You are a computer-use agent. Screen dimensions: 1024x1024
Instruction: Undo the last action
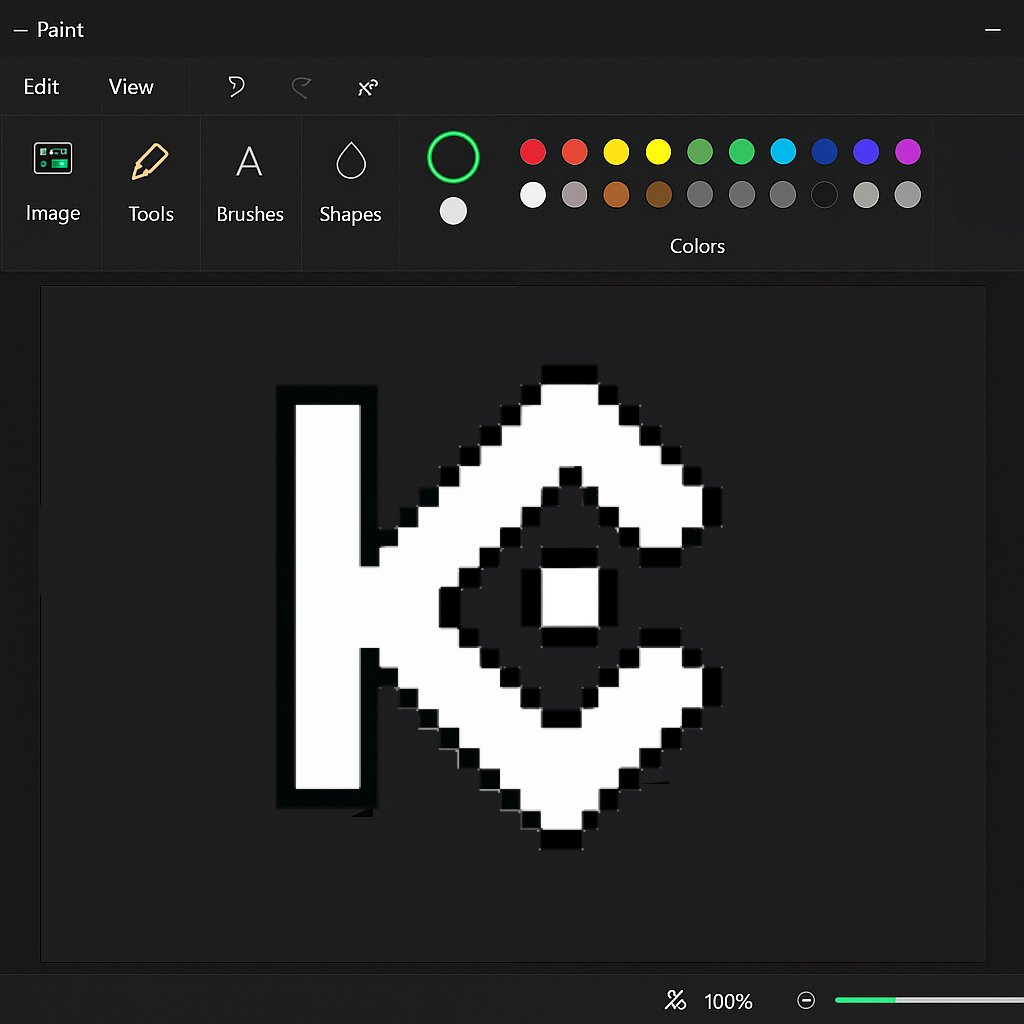(x=236, y=86)
